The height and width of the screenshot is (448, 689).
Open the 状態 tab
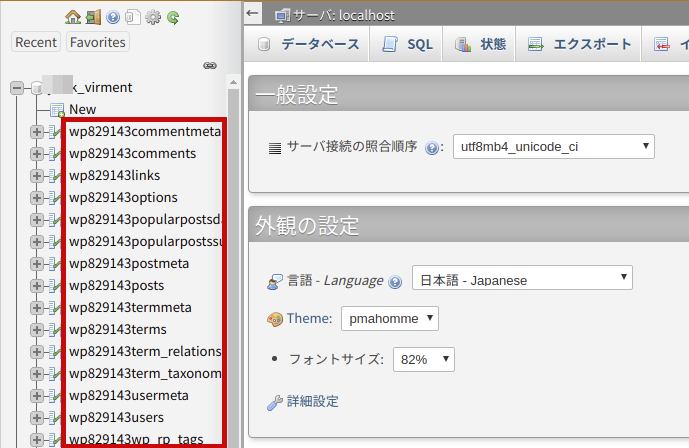point(480,44)
